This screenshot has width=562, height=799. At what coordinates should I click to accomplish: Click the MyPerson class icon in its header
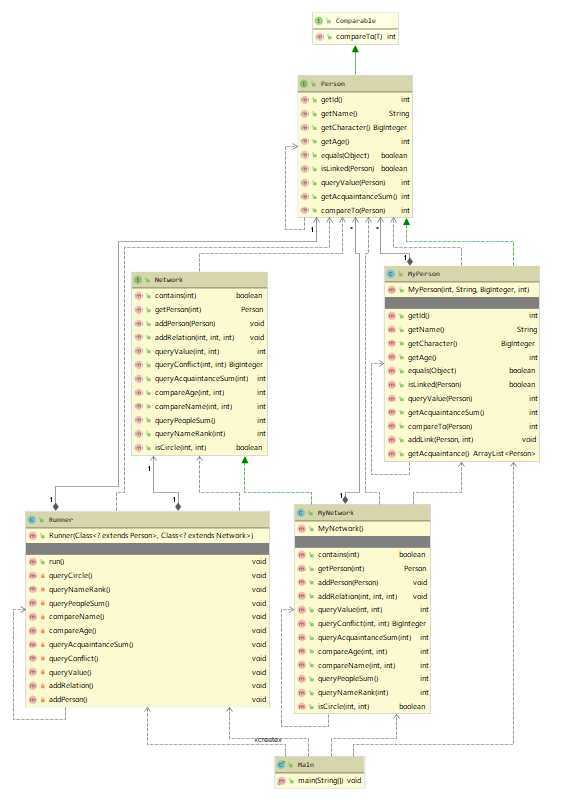pos(391,274)
